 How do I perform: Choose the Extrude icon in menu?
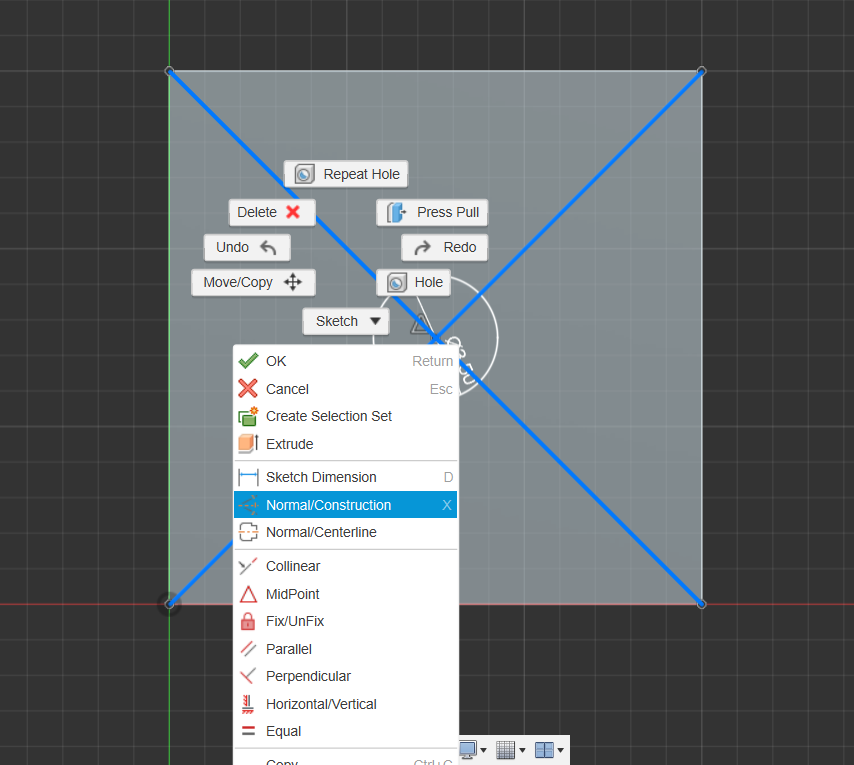pos(248,444)
